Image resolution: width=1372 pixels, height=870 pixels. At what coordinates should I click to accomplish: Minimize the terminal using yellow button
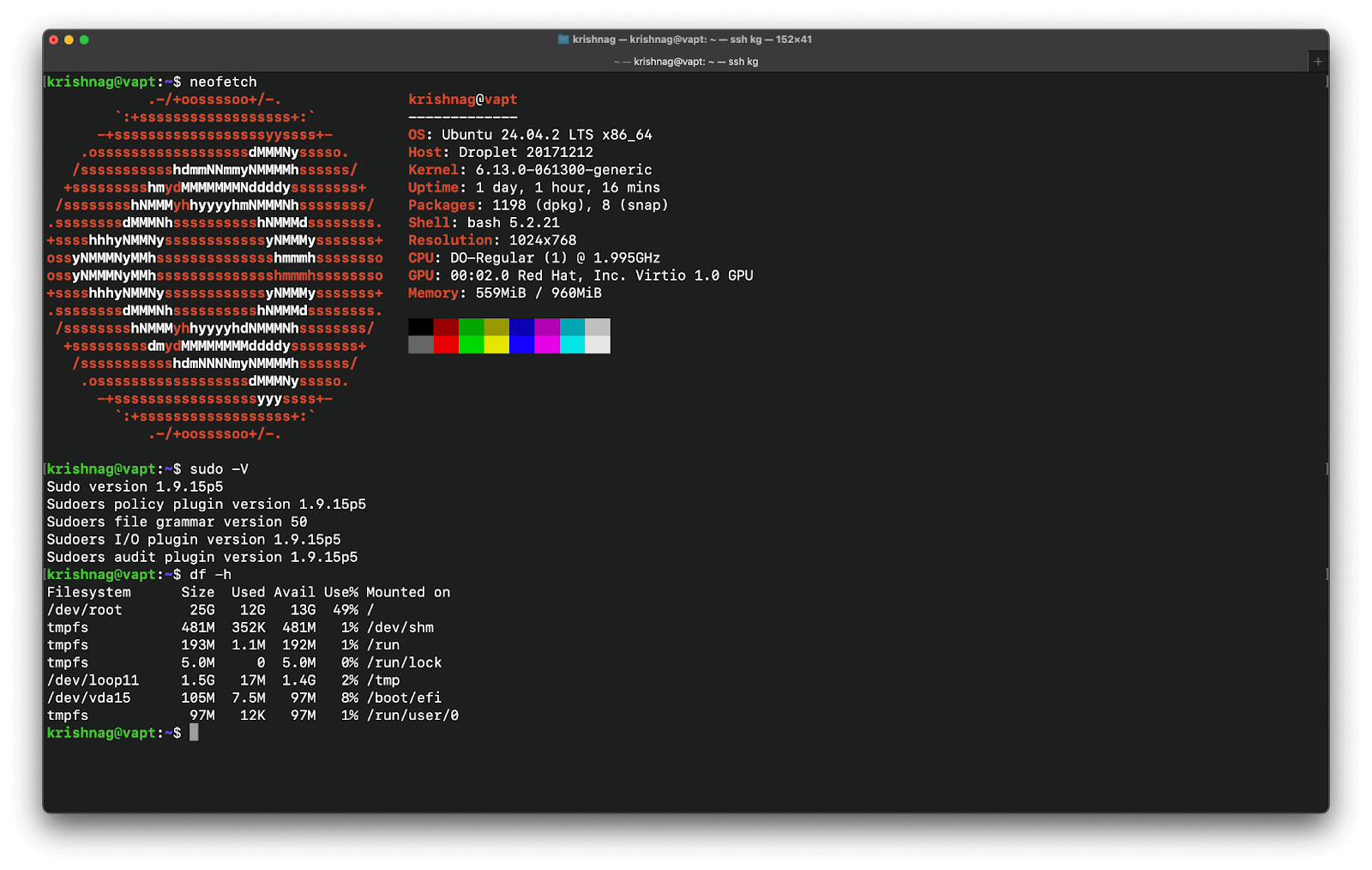(x=69, y=39)
